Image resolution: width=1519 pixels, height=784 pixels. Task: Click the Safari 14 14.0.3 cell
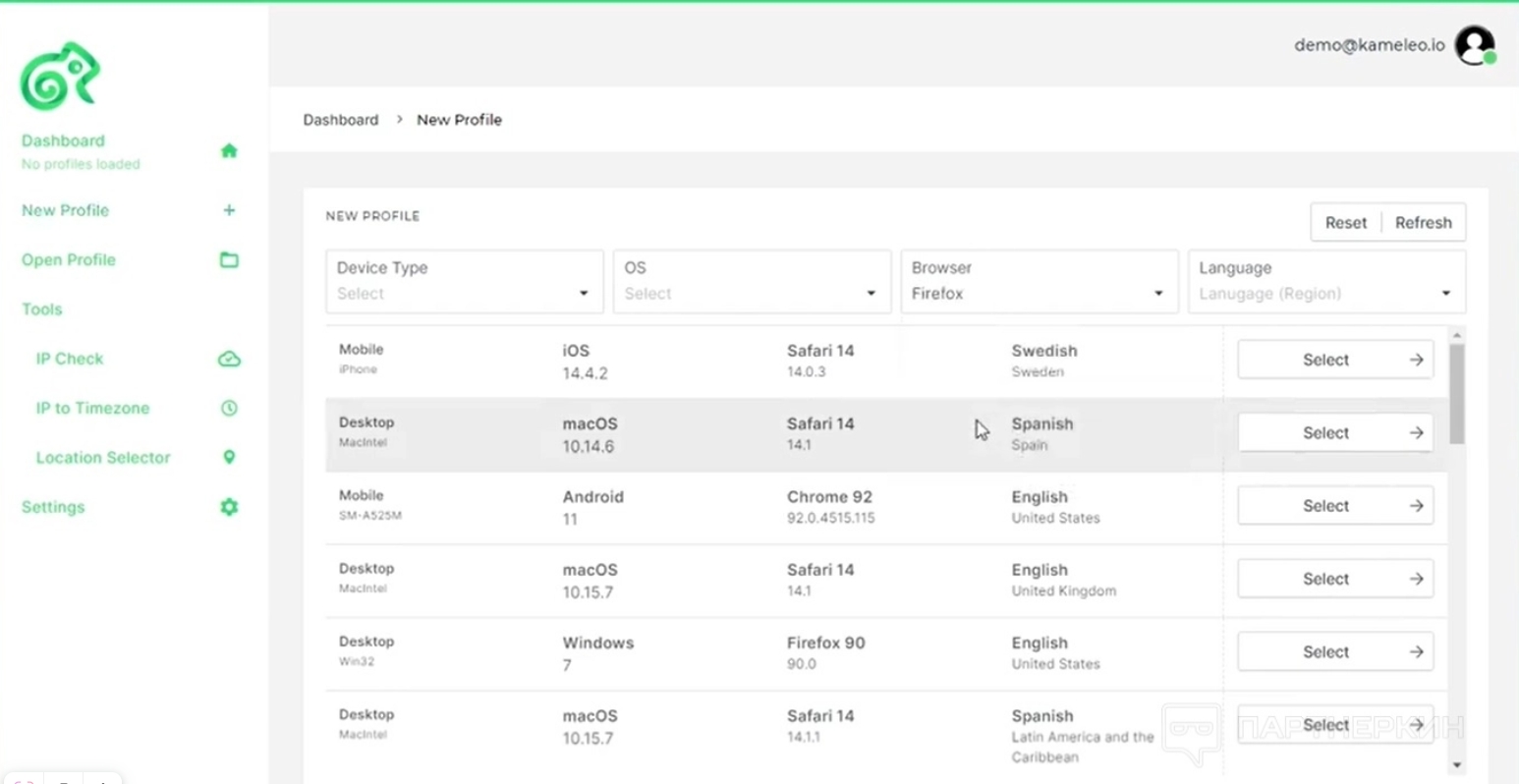pyautogui.click(x=820, y=361)
